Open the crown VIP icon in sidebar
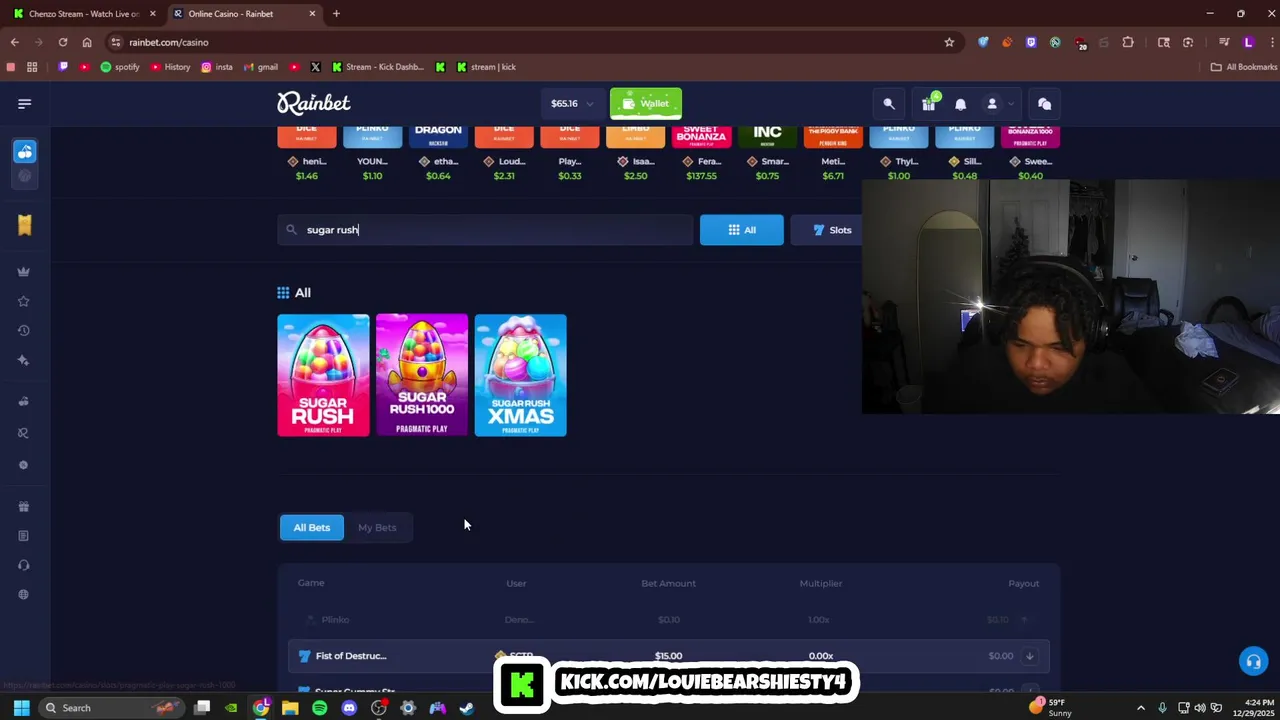This screenshot has width=1280, height=720. pyautogui.click(x=24, y=272)
